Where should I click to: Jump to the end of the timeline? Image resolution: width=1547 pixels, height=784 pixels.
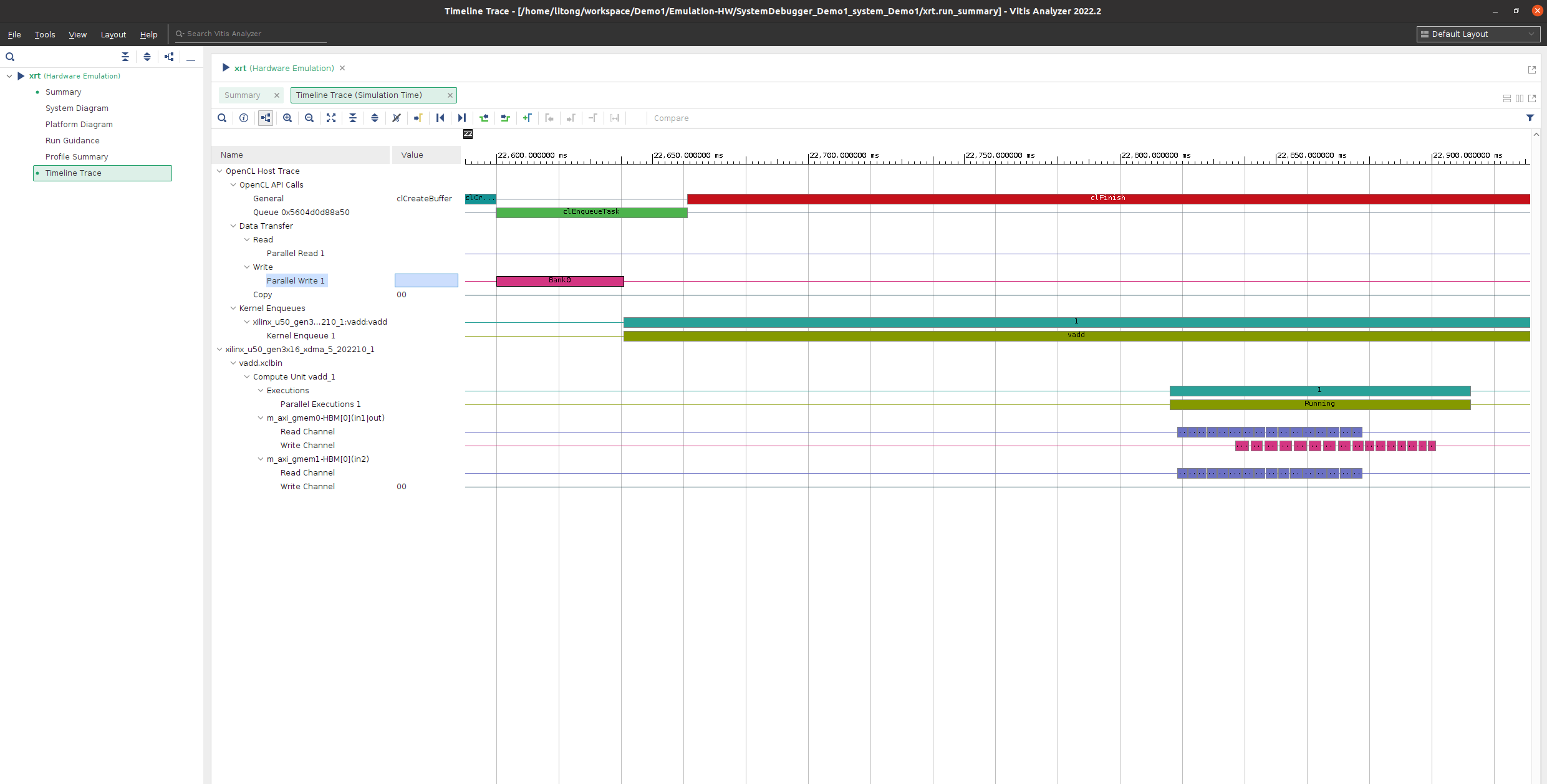pos(462,118)
